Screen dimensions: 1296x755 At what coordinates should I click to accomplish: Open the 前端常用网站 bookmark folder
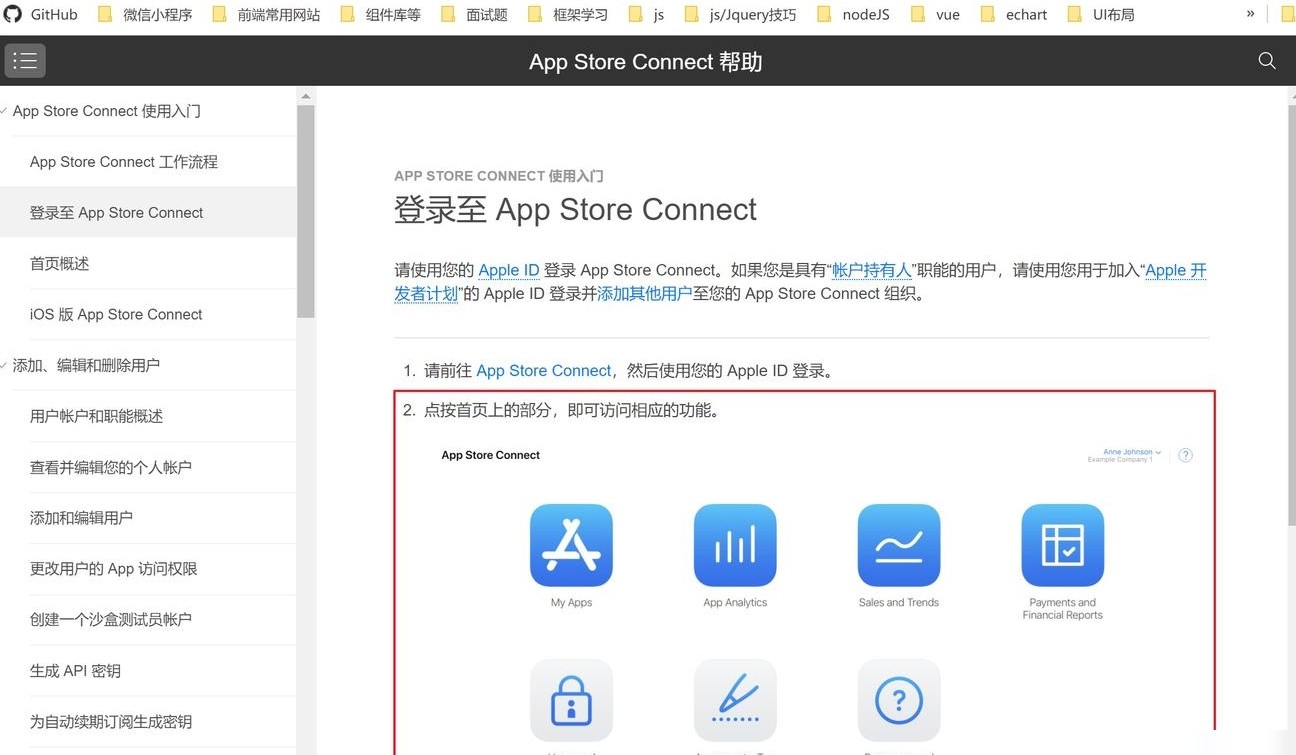coord(266,15)
